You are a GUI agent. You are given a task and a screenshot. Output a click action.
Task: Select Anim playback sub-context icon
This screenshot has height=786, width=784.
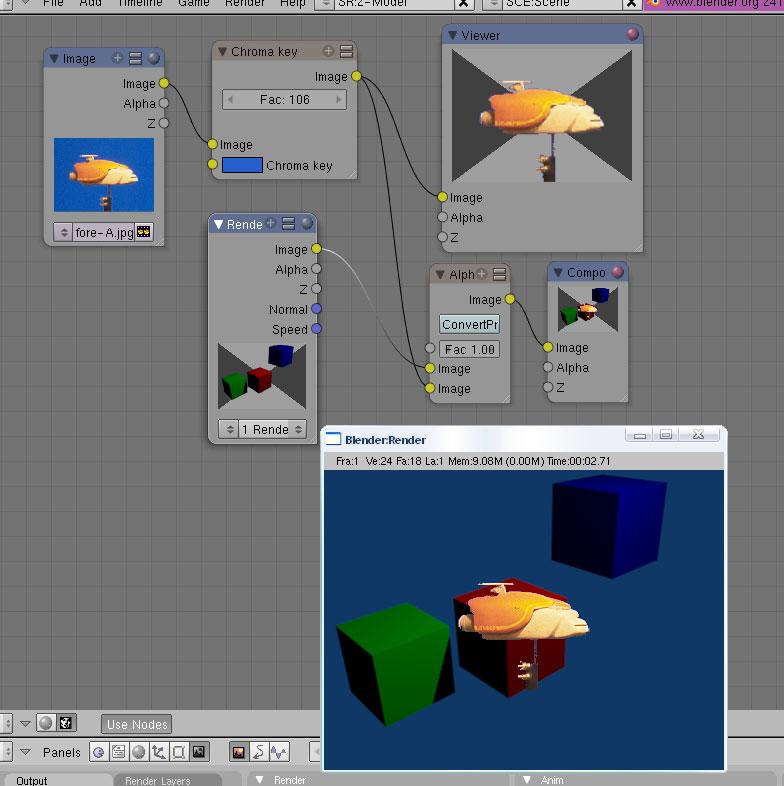pyautogui.click(x=259, y=752)
